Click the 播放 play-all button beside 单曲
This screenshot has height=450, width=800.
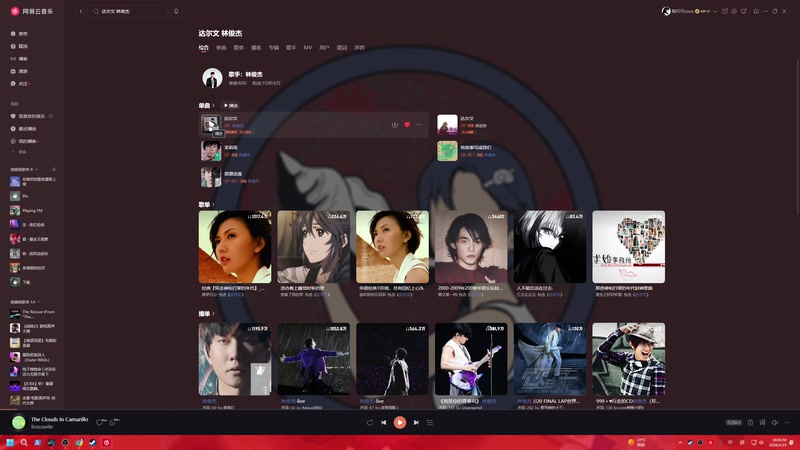click(231, 106)
